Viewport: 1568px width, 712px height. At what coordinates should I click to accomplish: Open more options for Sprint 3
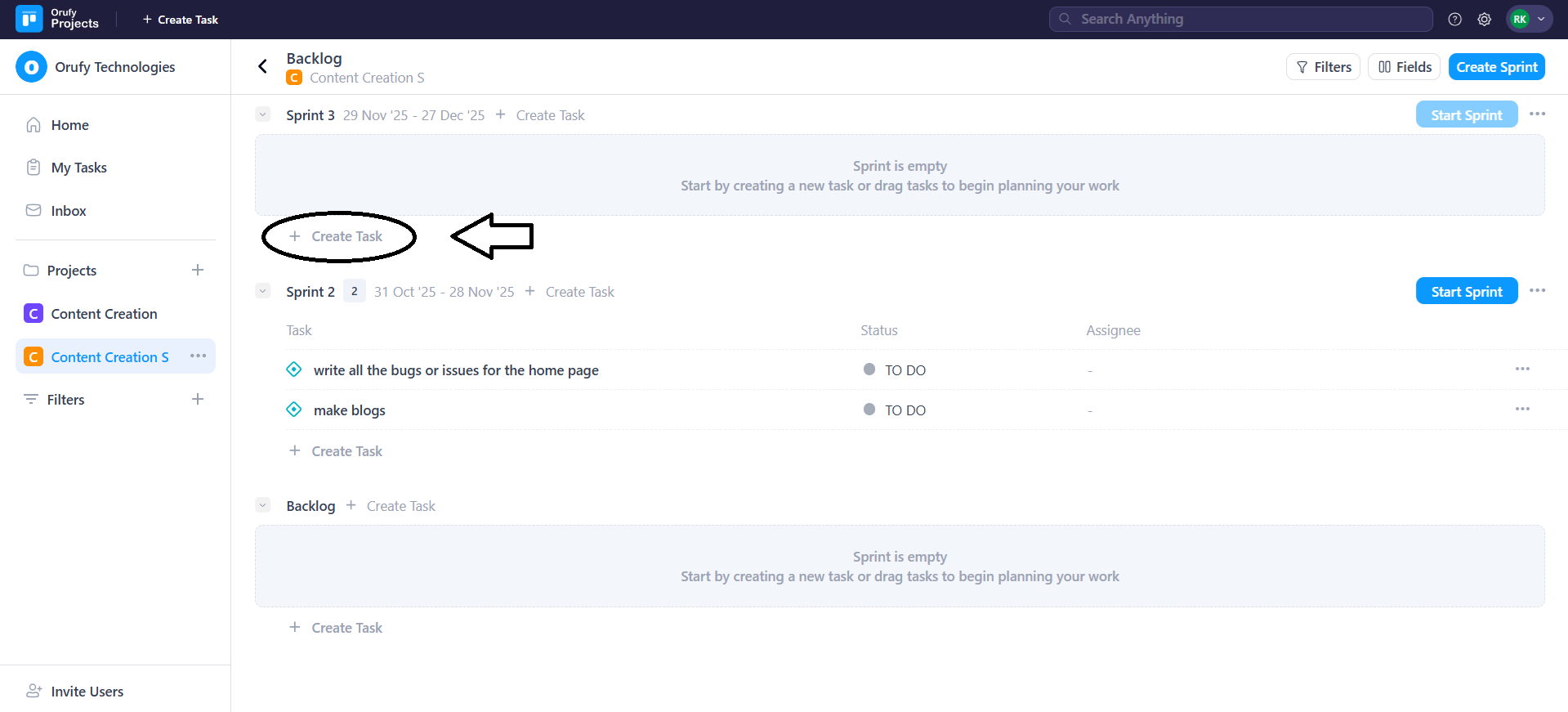pyautogui.click(x=1537, y=114)
